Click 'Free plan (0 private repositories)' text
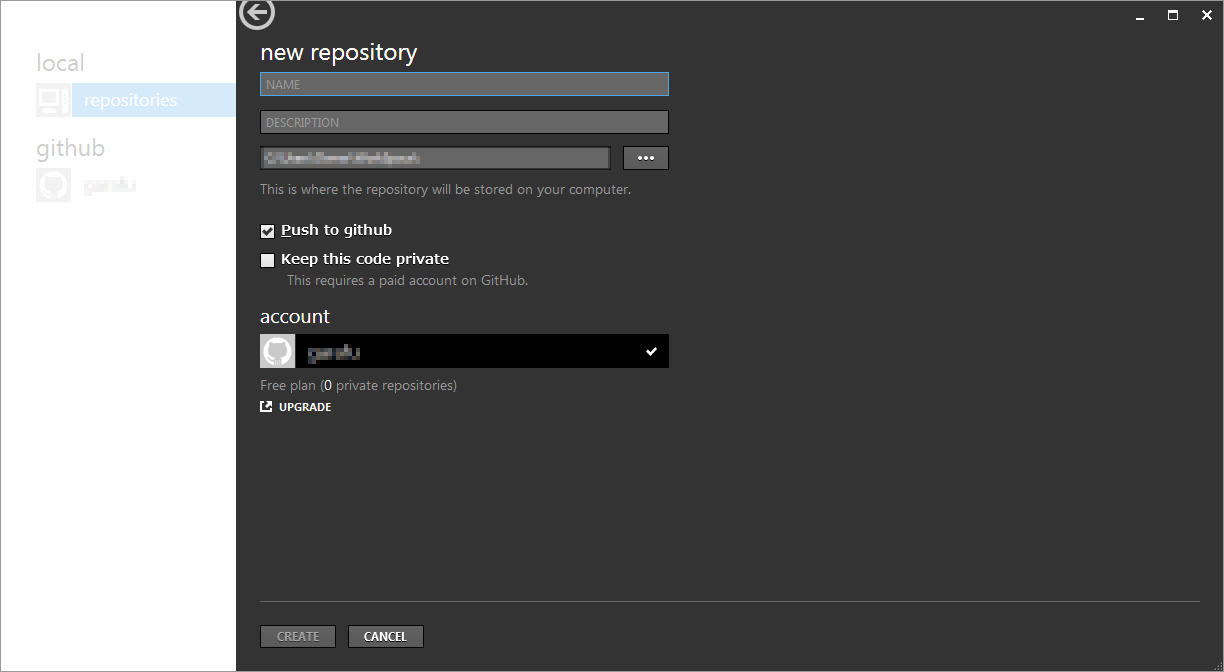1224x672 pixels. [x=358, y=385]
